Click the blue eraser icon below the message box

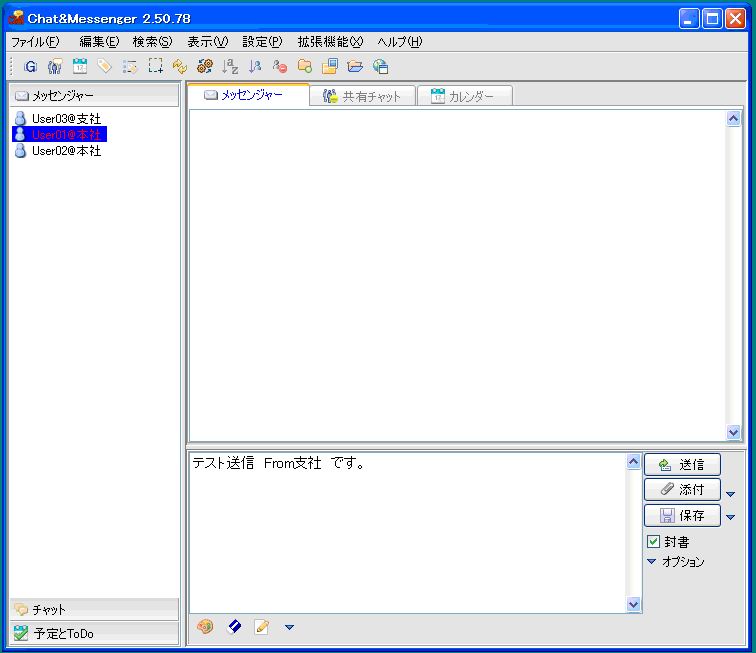[x=234, y=626]
